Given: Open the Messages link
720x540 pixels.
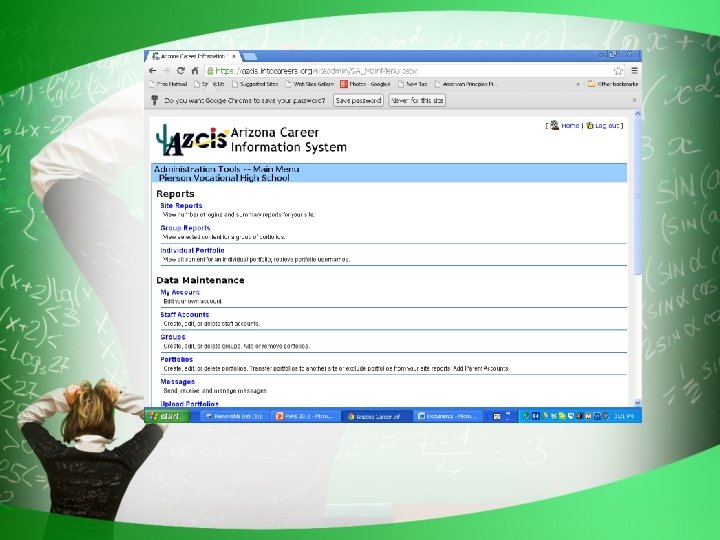Looking at the screenshot, I should (x=178, y=382).
